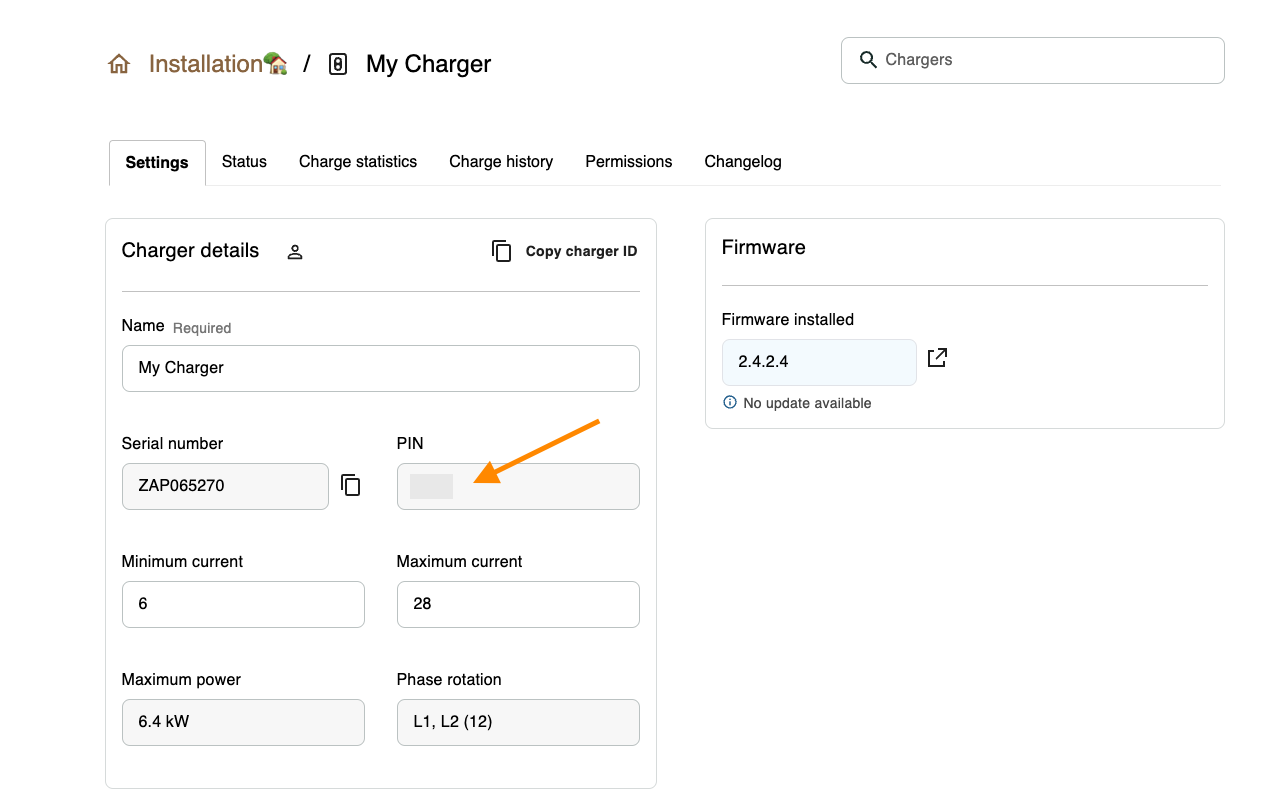
Task: Click the charger icon beside My Charger
Action: click(x=338, y=65)
